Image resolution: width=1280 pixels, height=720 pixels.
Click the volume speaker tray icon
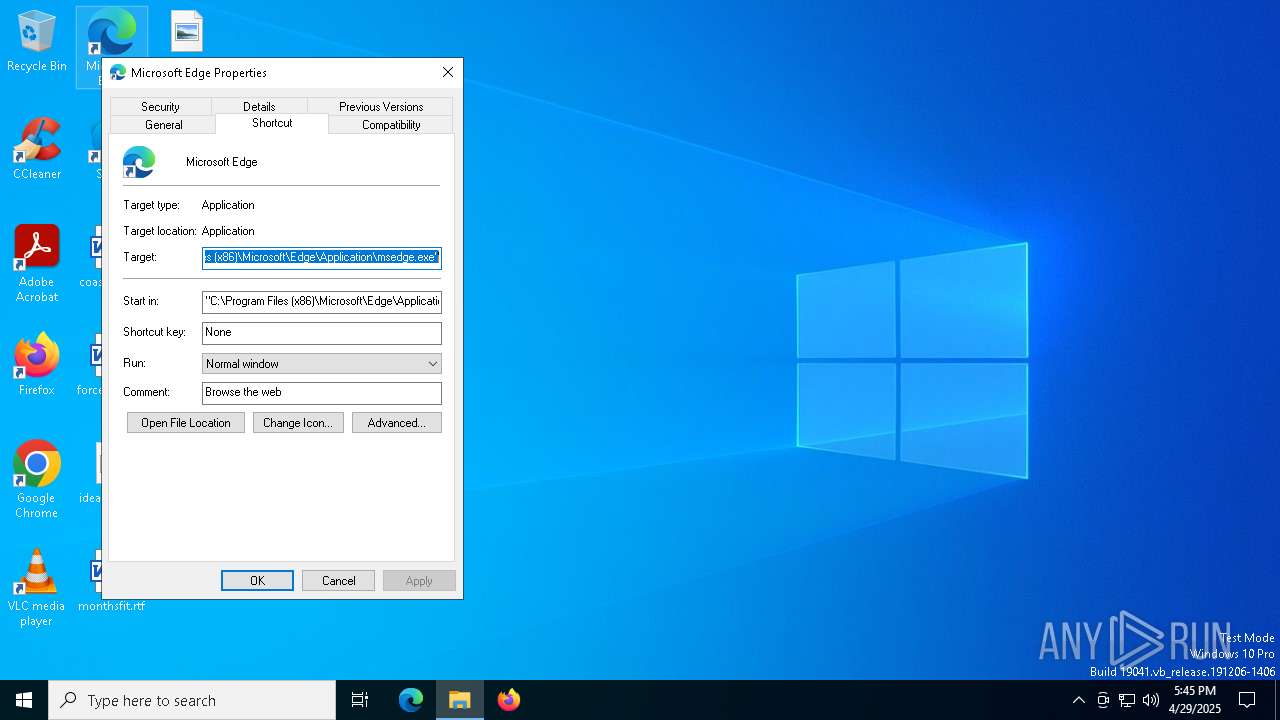pos(1151,700)
